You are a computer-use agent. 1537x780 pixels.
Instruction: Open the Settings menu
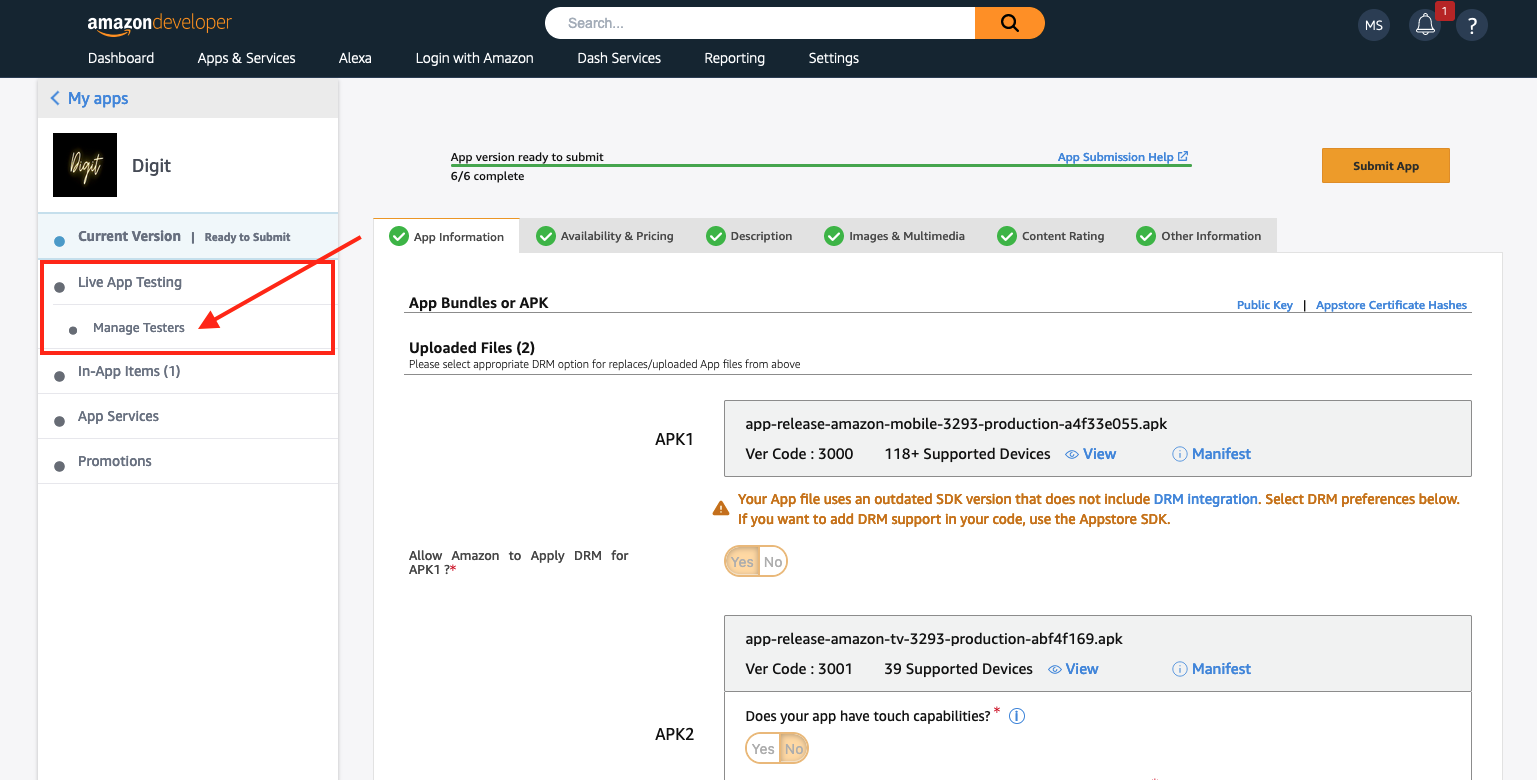[x=834, y=58]
